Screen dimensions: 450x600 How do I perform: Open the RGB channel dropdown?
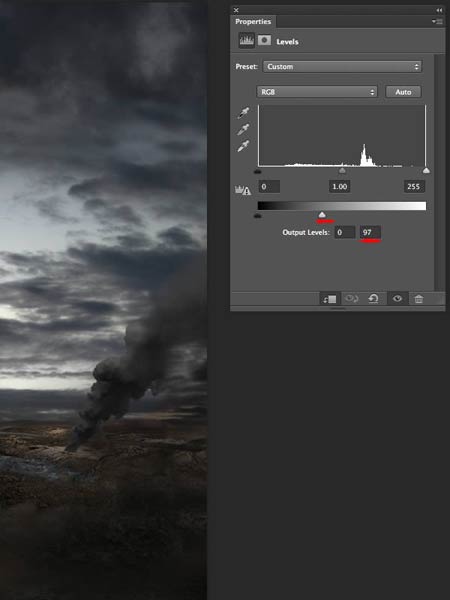pyautogui.click(x=317, y=92)
